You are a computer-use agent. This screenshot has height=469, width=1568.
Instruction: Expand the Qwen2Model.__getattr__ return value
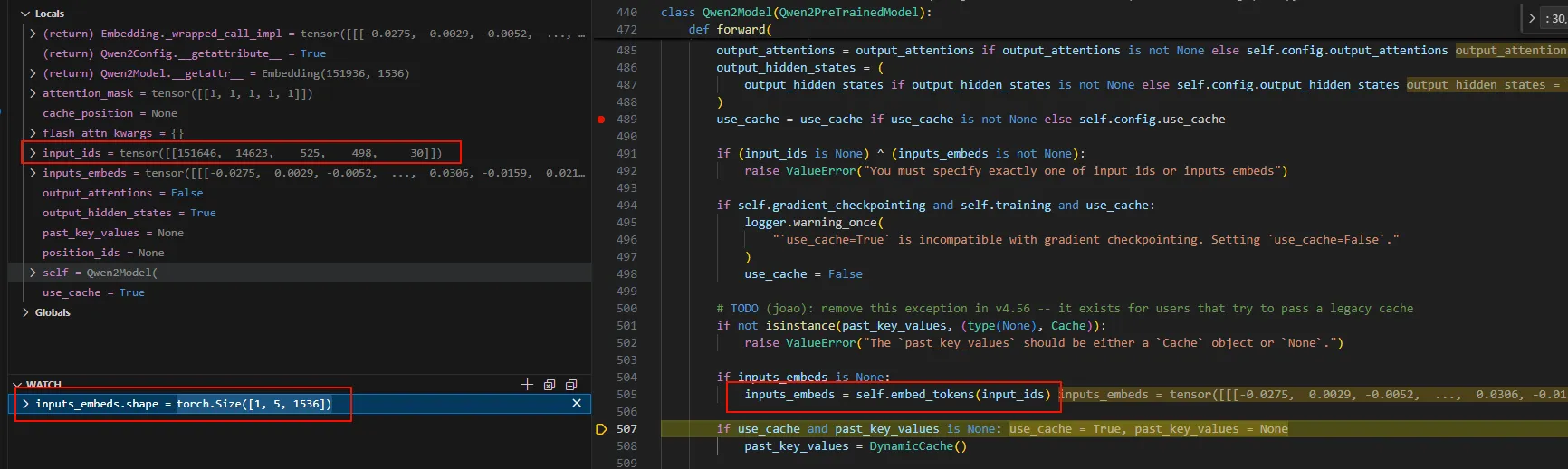33,73
